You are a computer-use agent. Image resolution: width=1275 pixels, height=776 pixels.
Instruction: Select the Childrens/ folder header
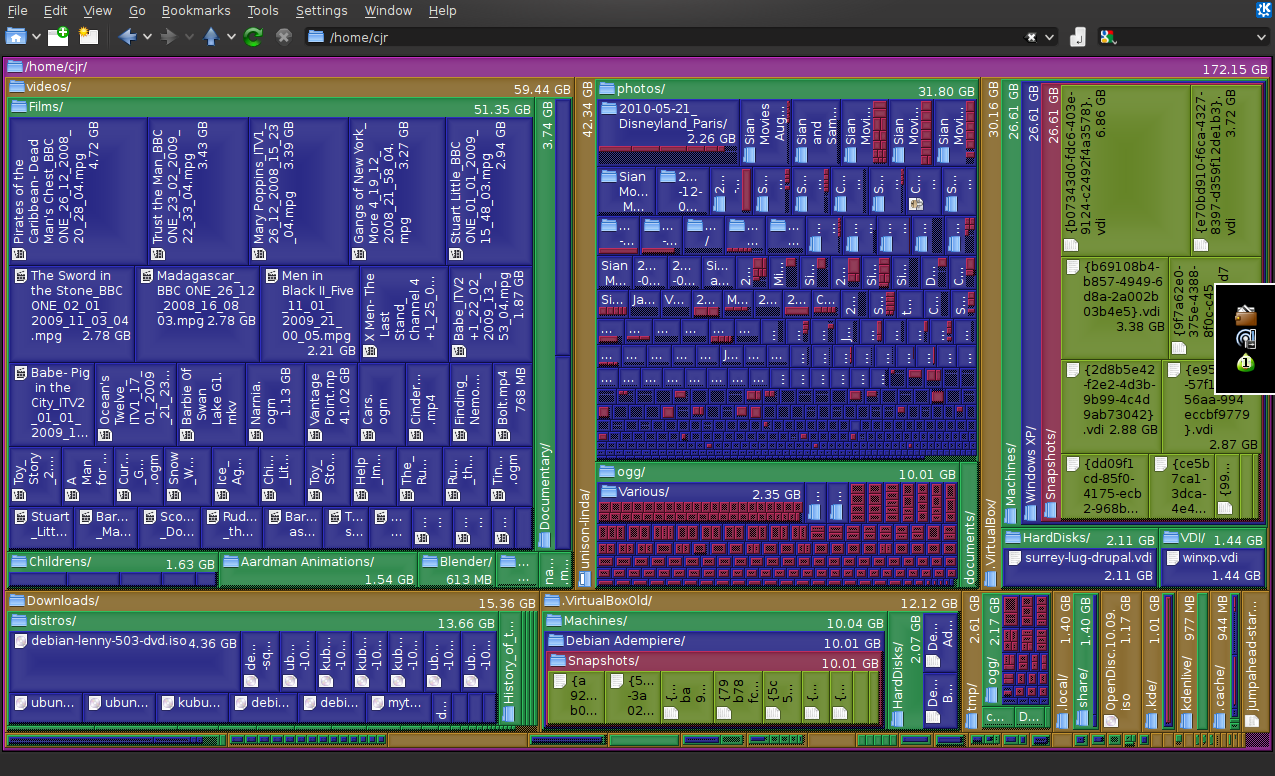coord(113,562)
